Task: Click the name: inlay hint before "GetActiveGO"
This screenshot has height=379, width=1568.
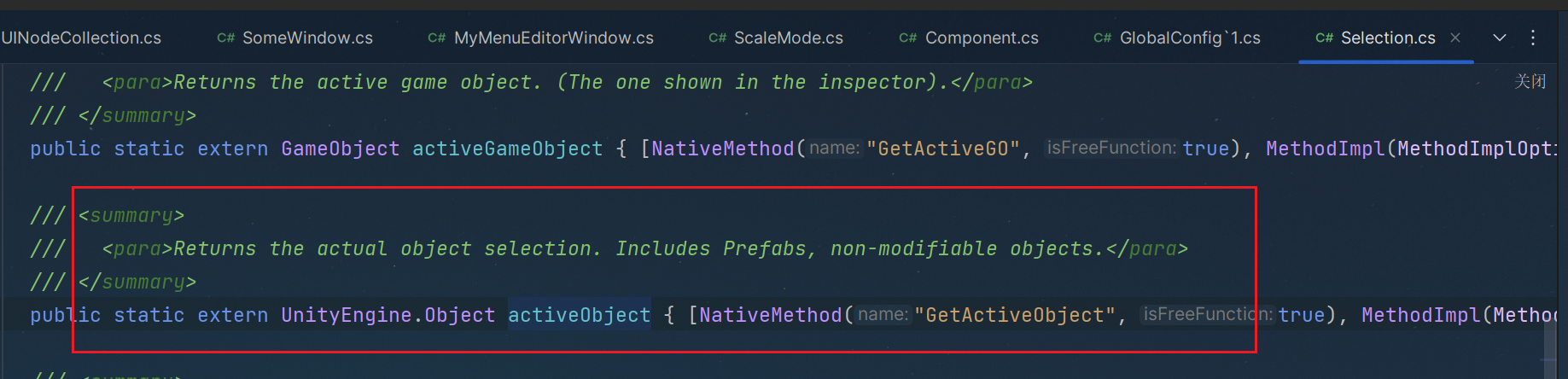Action: click(x=835, y=148)
